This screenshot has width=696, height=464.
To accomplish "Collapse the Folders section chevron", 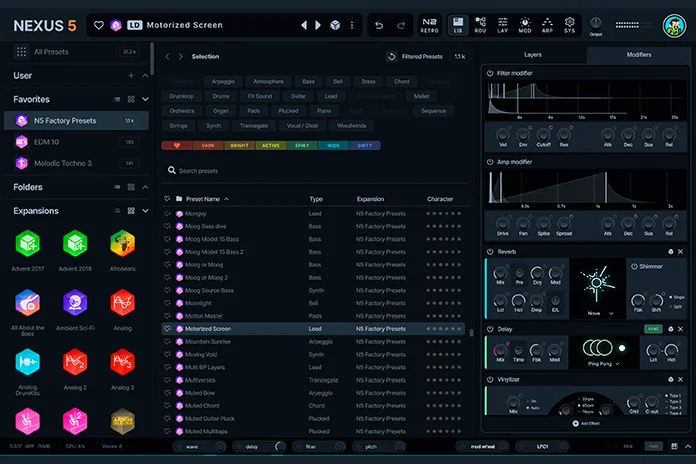I will 145,187.
